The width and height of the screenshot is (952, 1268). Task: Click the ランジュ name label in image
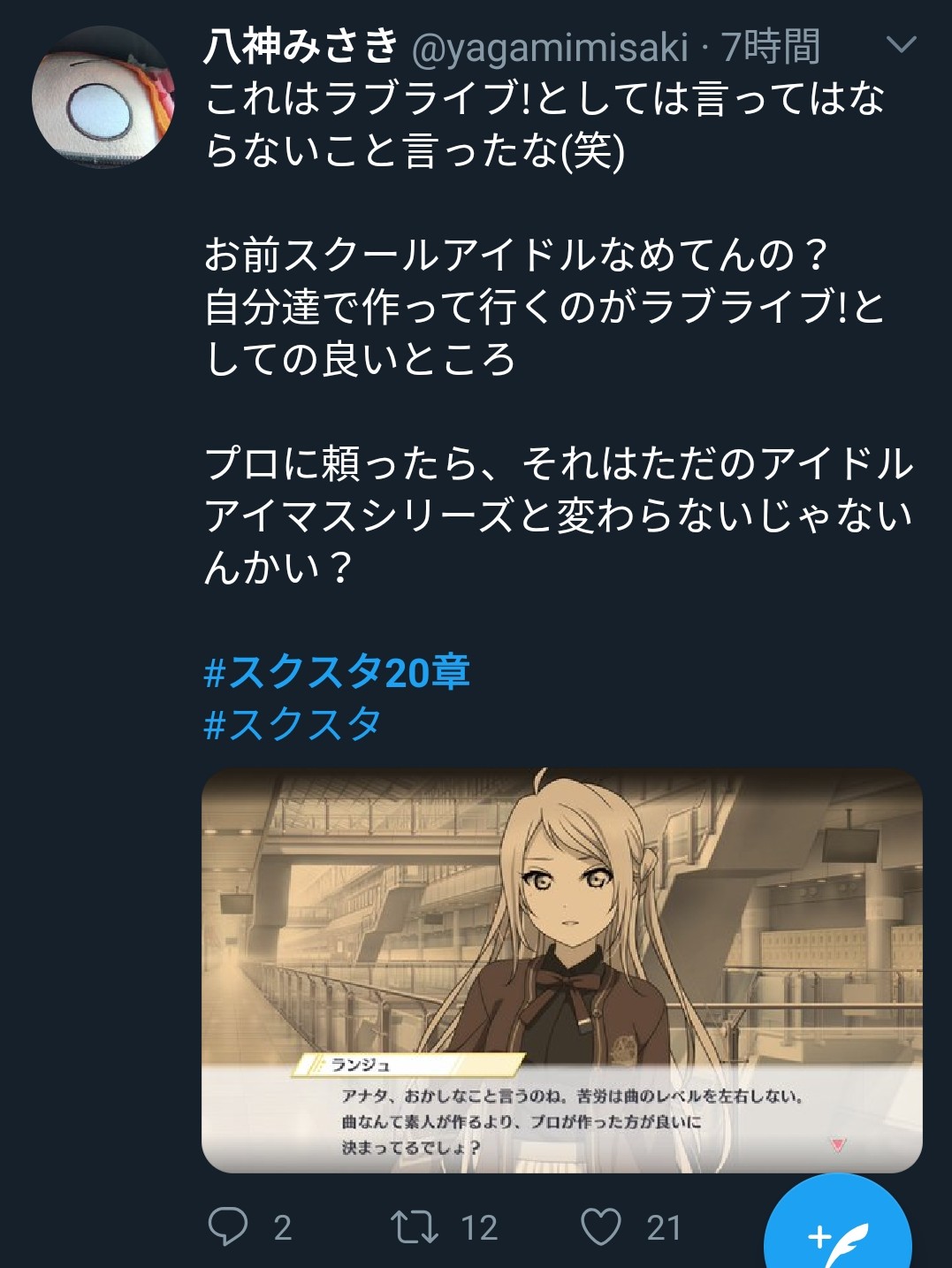click(360, 1065)
